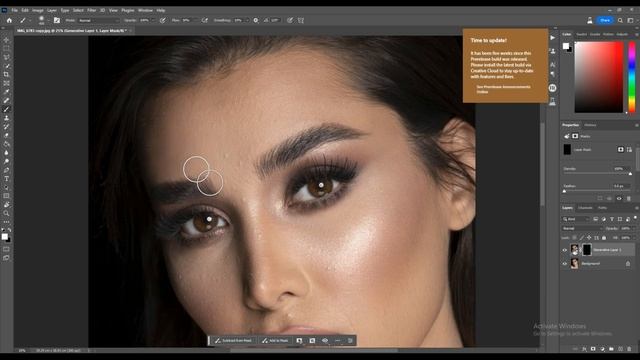
Task: Open the symmetry paint options butterfly icon
Action: click(301, 20)
